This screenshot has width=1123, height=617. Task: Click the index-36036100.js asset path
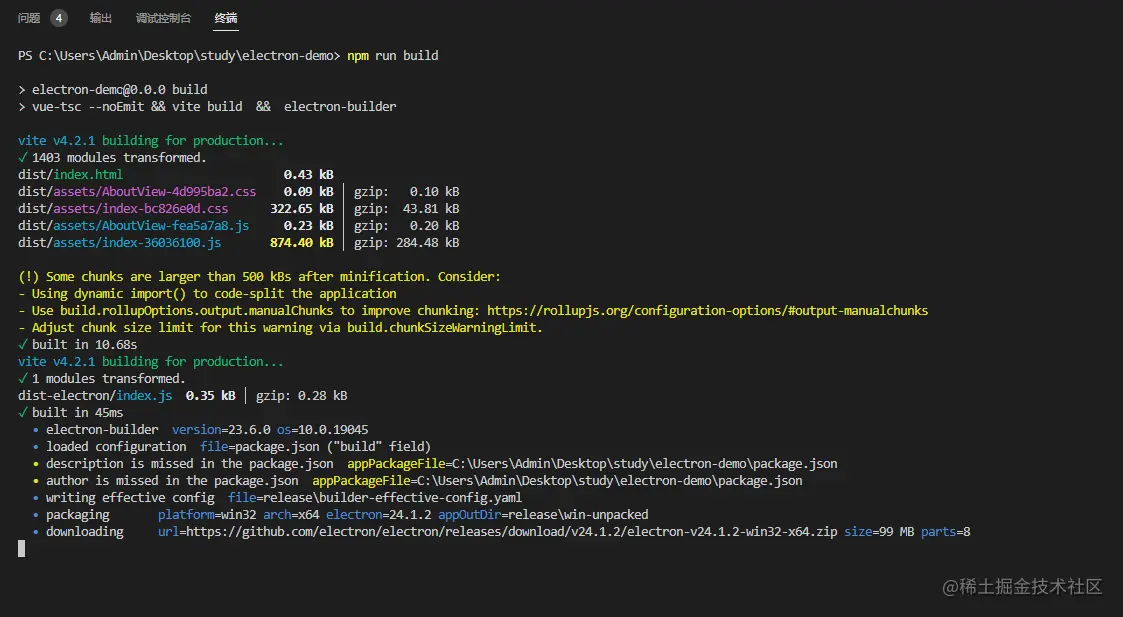tap(119, 243)
